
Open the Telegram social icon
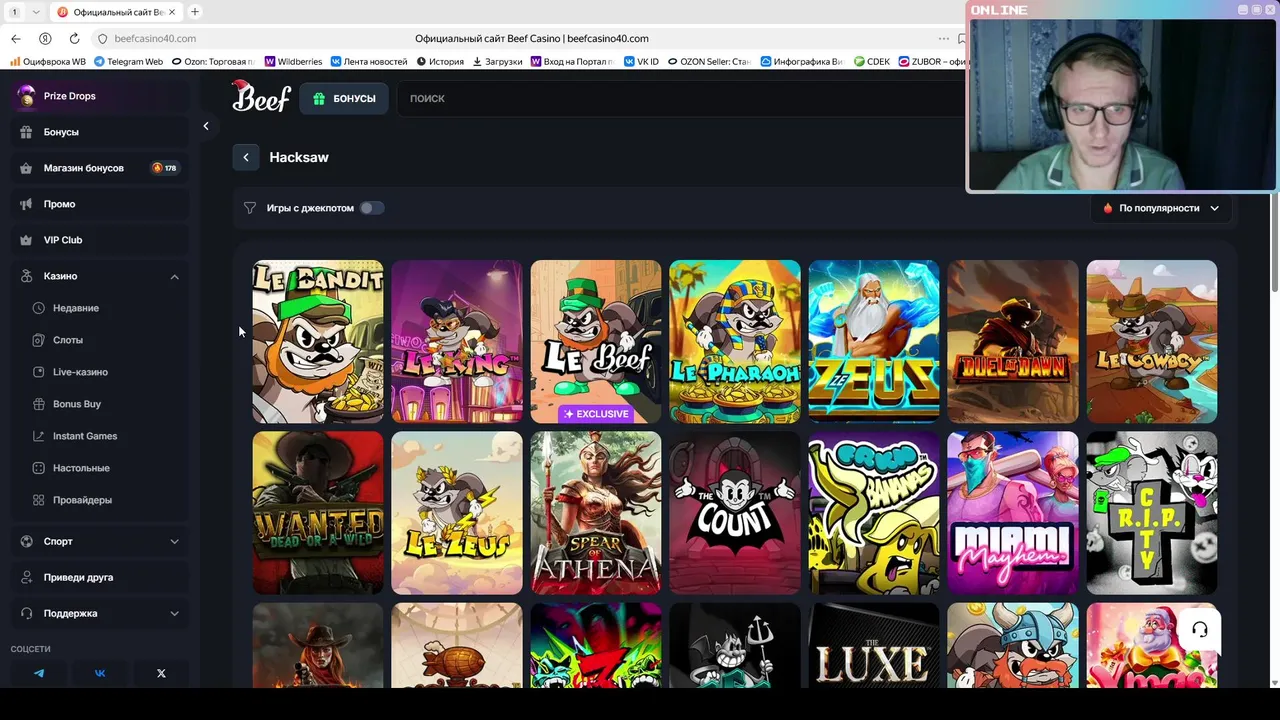click(x=39, y=673)
